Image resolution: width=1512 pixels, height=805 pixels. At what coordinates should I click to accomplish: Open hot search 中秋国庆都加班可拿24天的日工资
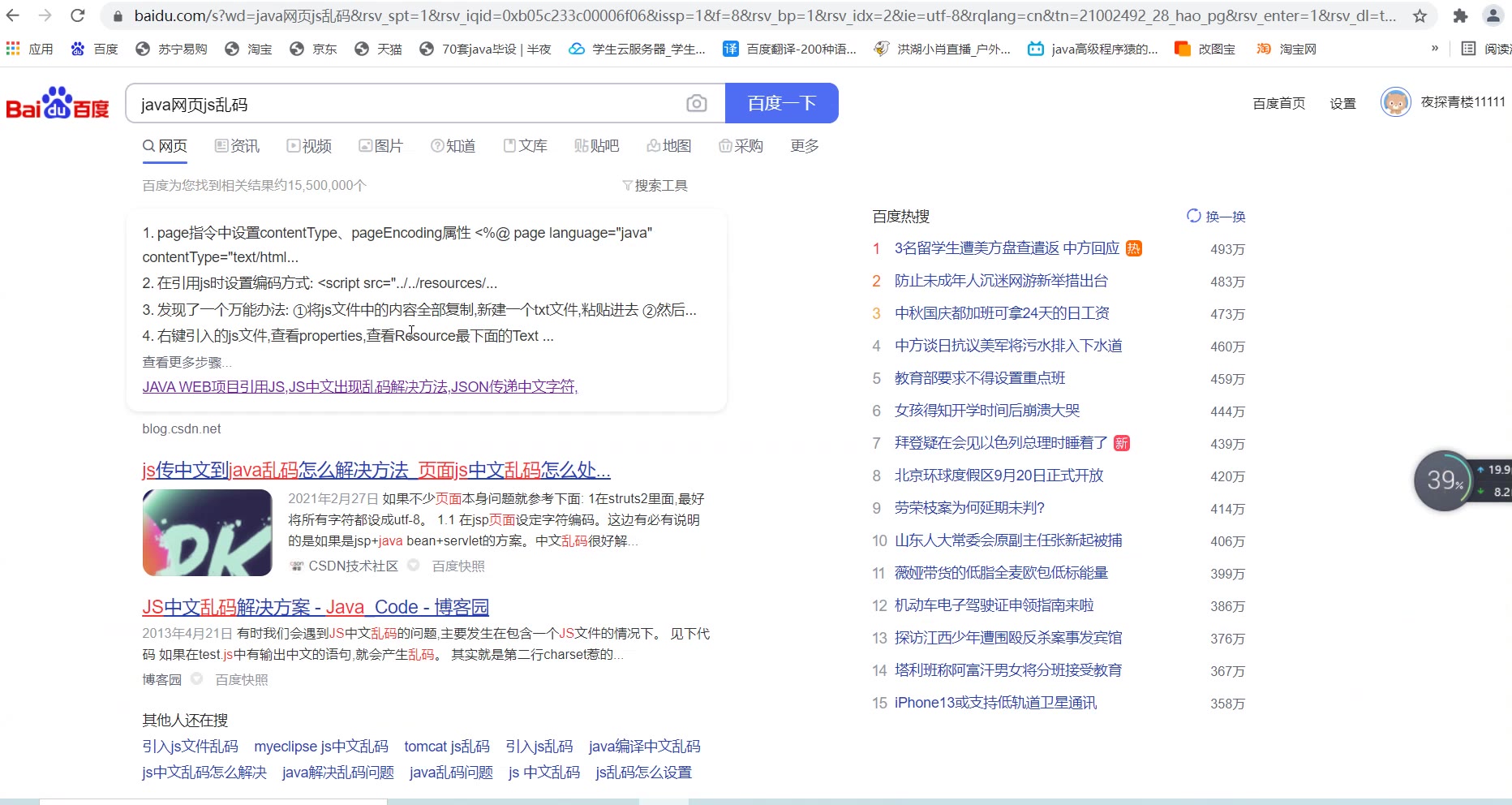click(x=1002, y=313)
